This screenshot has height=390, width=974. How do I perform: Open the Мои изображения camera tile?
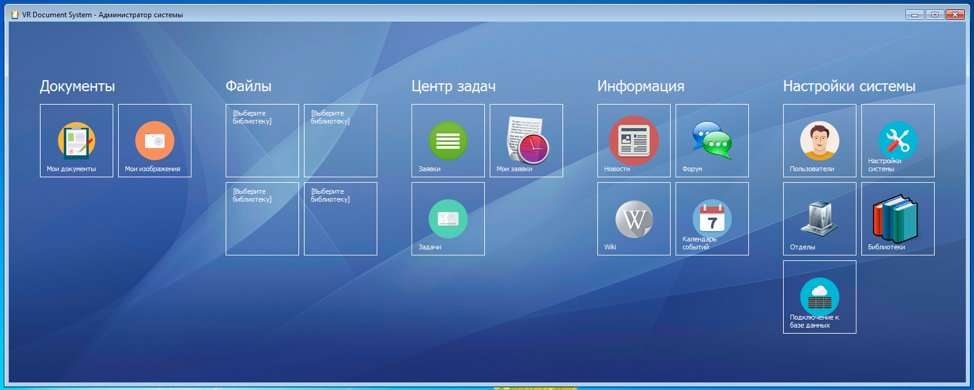click(x=155, y=141)
